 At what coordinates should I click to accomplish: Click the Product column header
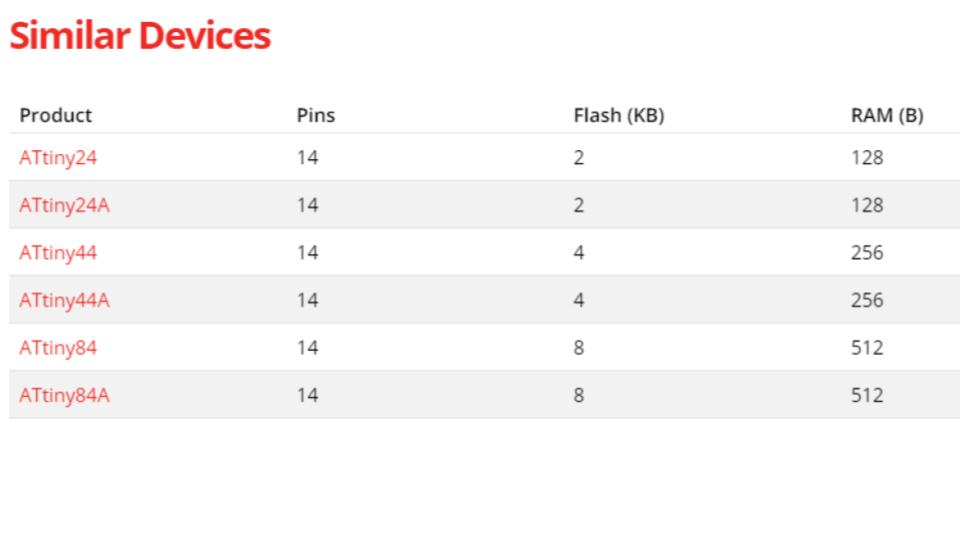click(x=55, y=115)
